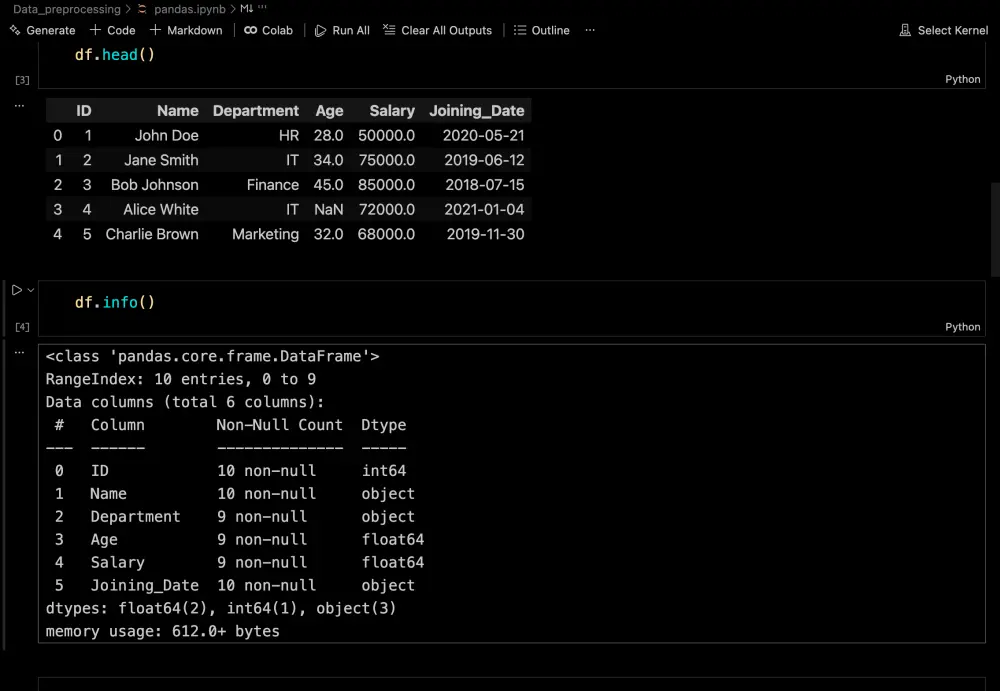Click the memory usage line in output
The width and height of the screenshot is (1000, 691).
click(162, 631)
